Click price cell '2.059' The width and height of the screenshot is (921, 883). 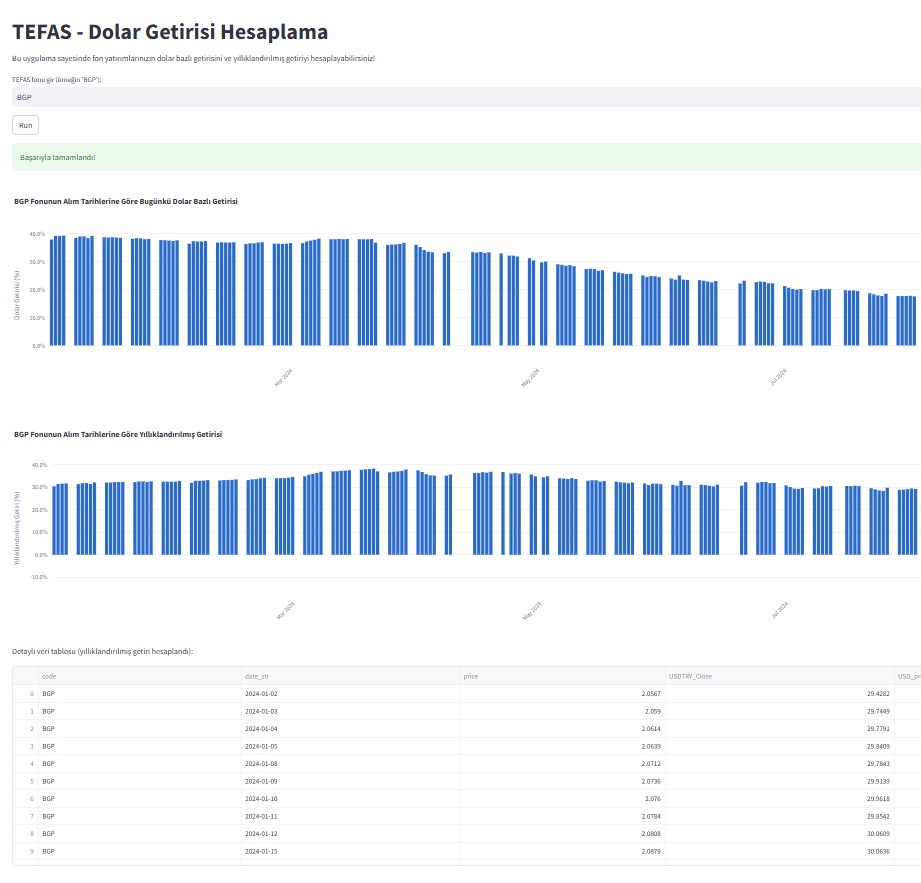(x=562, y=711)
